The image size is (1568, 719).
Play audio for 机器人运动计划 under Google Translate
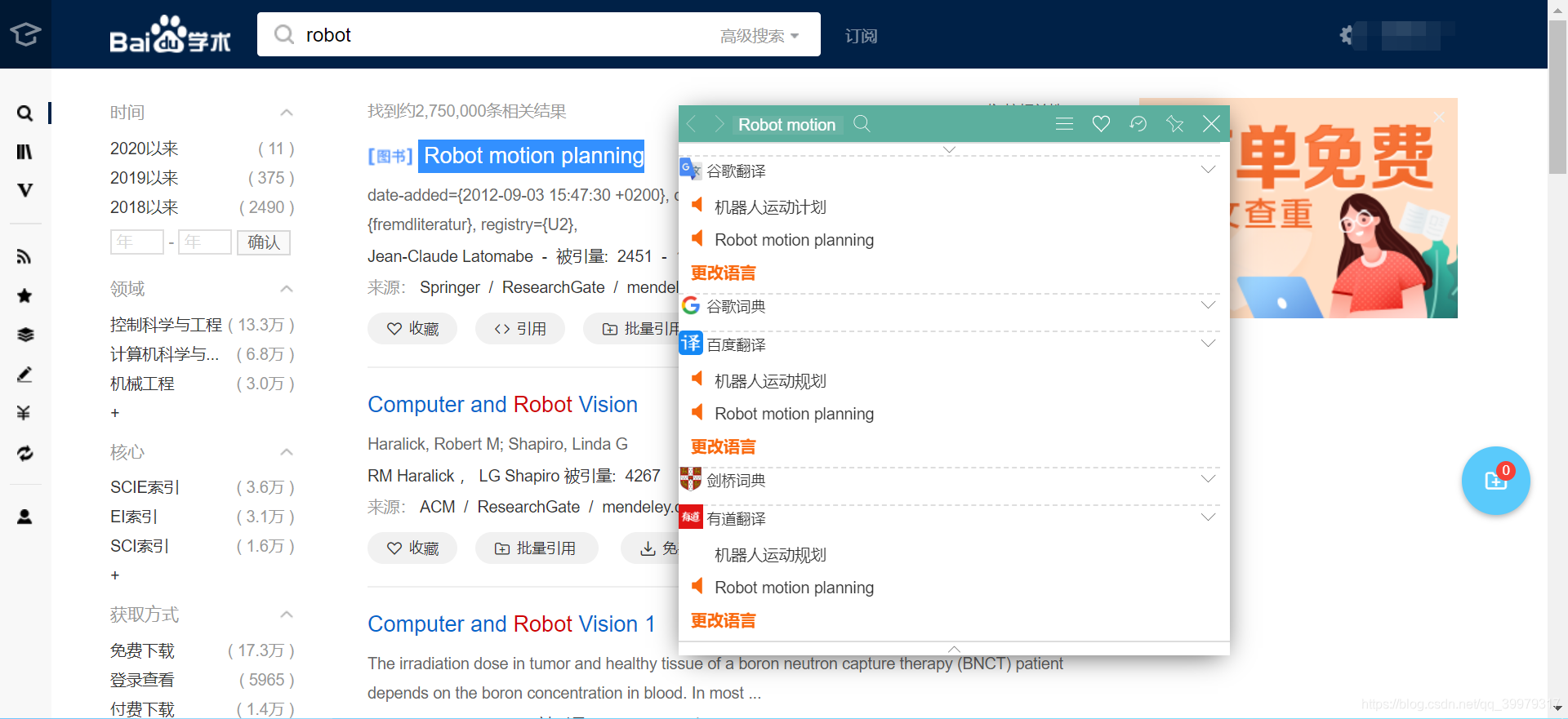click(697, 205)
